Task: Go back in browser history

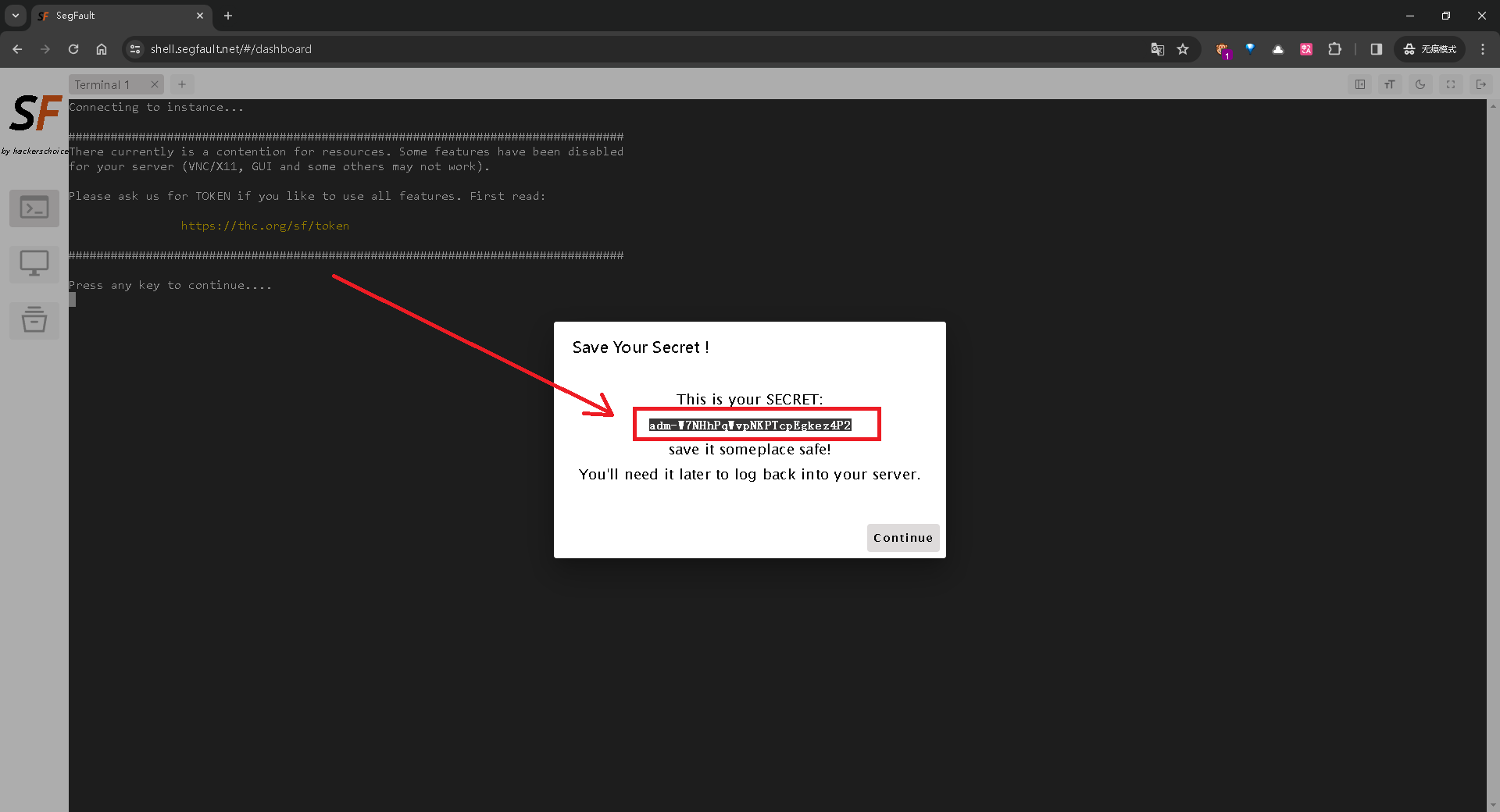Action: (x=17, y=49)
